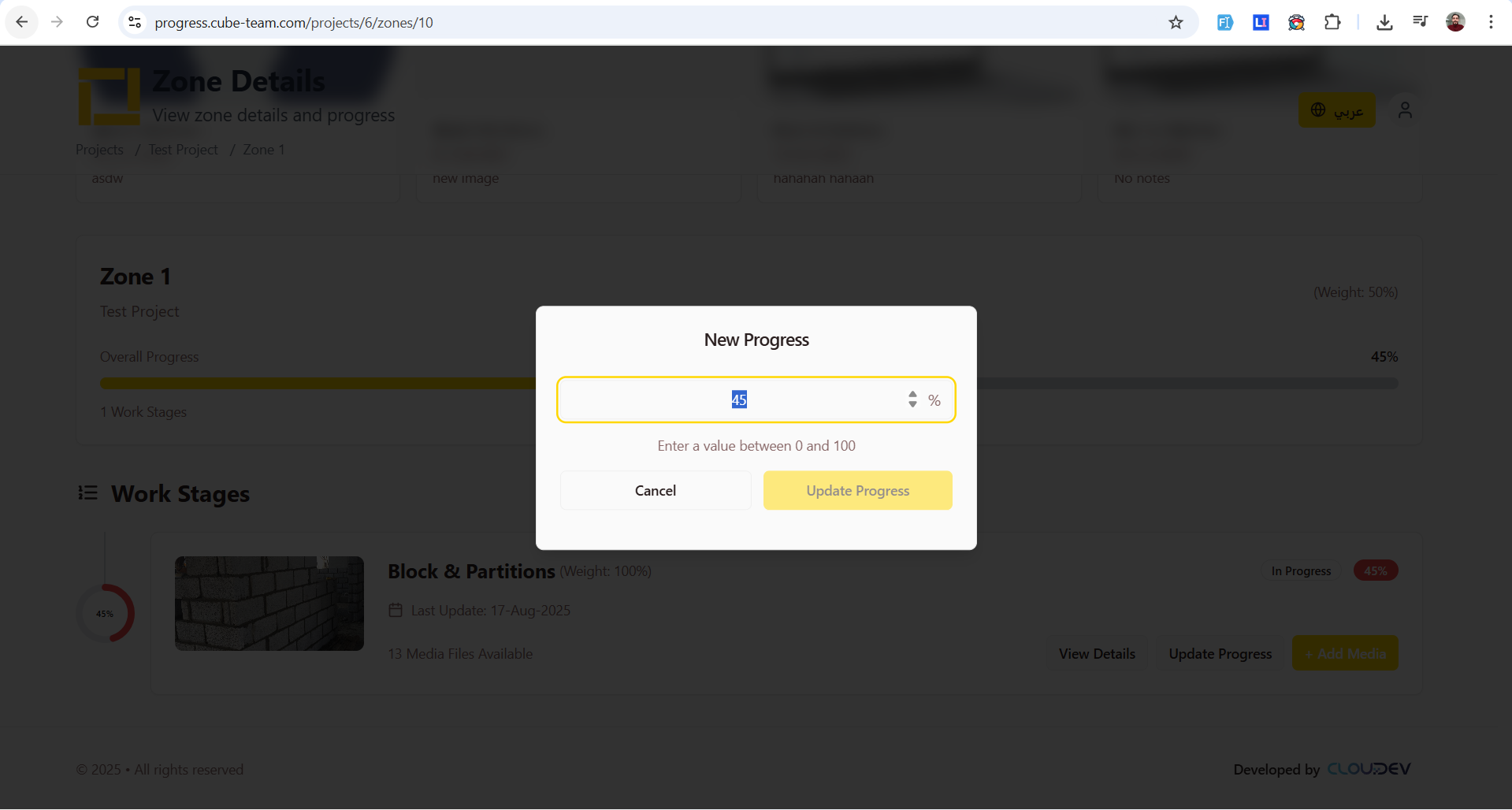
Task: Open the browser downloads icon
Action: (1384, 22)
